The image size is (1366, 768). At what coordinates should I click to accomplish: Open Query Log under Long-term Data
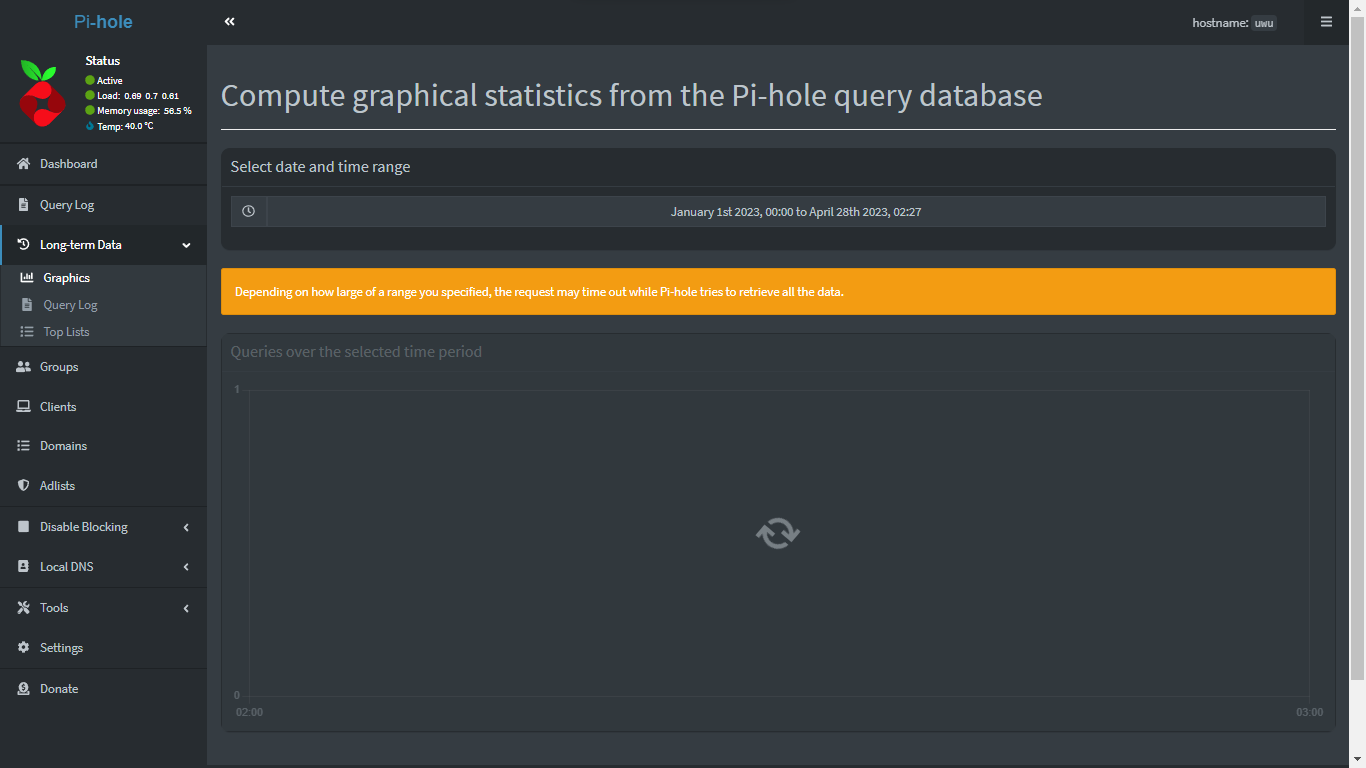pos(70,305)
